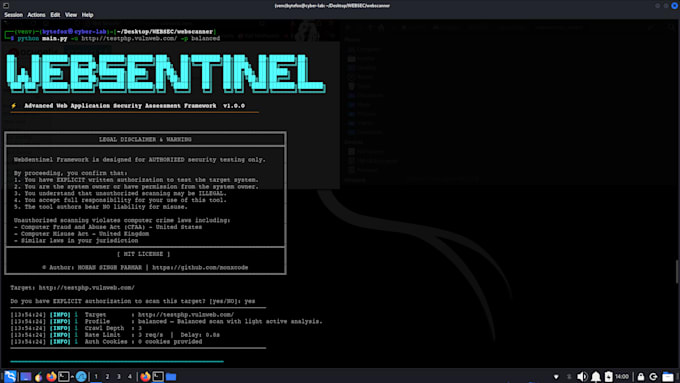Click the 'LEGAL DISCLAIMER & WARNING' heading
This screenshot has width=680, height=383.
pyautogui.click(x=145, y=139)
